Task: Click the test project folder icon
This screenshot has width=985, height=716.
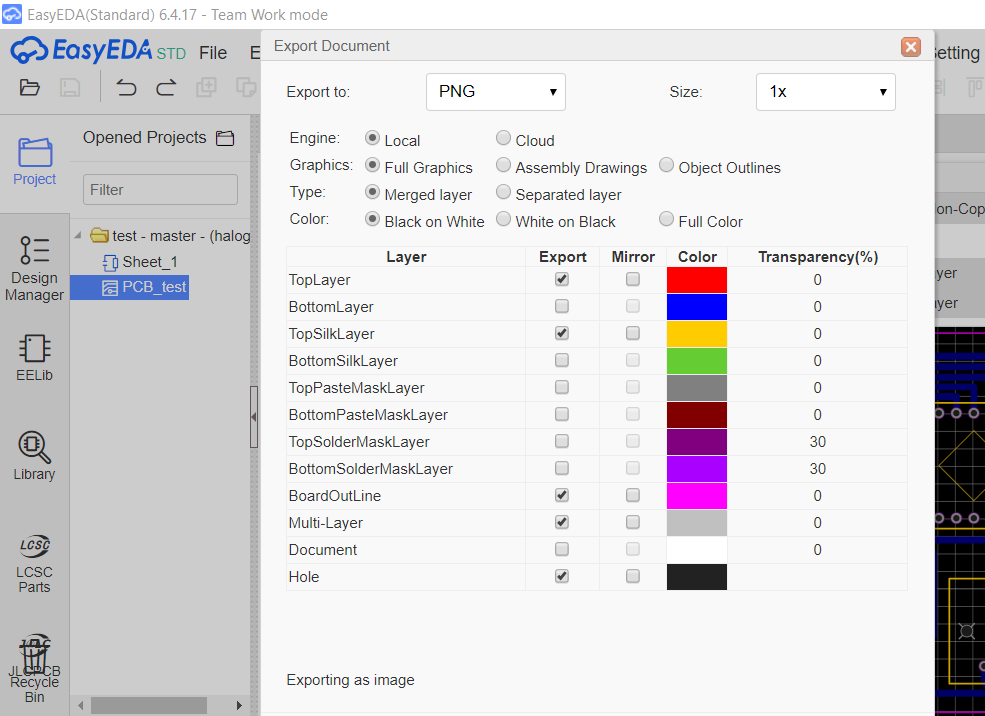Action: click(x=99, y=236)
